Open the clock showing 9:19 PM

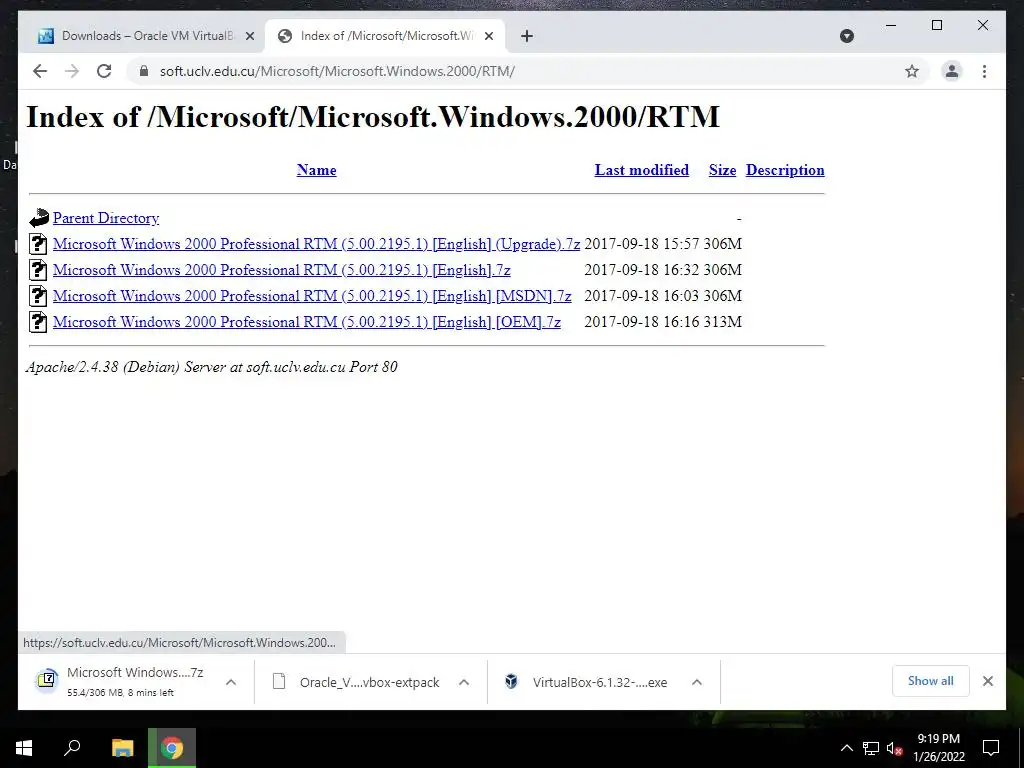[938, 748]
